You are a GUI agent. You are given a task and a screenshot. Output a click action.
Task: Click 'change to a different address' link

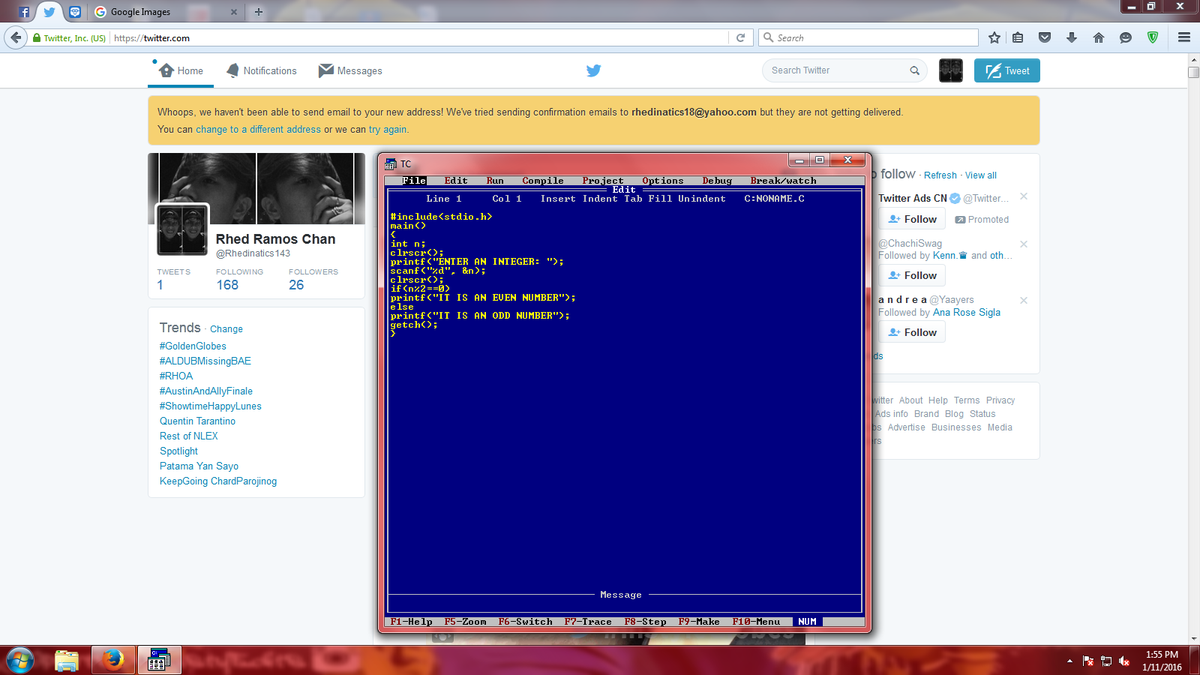(258, 129)
